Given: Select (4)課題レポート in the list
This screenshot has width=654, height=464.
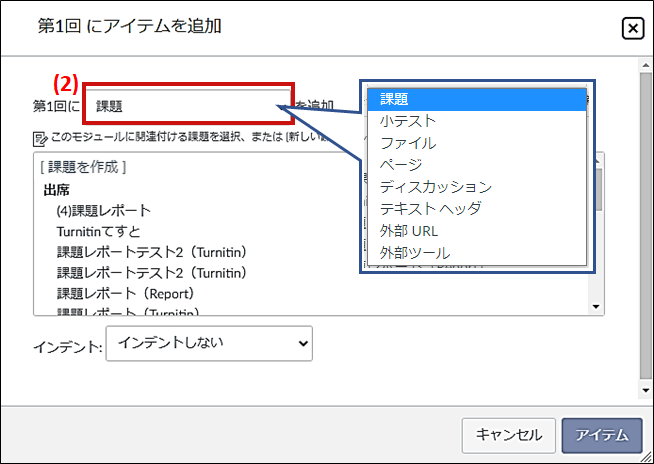Looking at the screenshot, I should click(104, 210).
